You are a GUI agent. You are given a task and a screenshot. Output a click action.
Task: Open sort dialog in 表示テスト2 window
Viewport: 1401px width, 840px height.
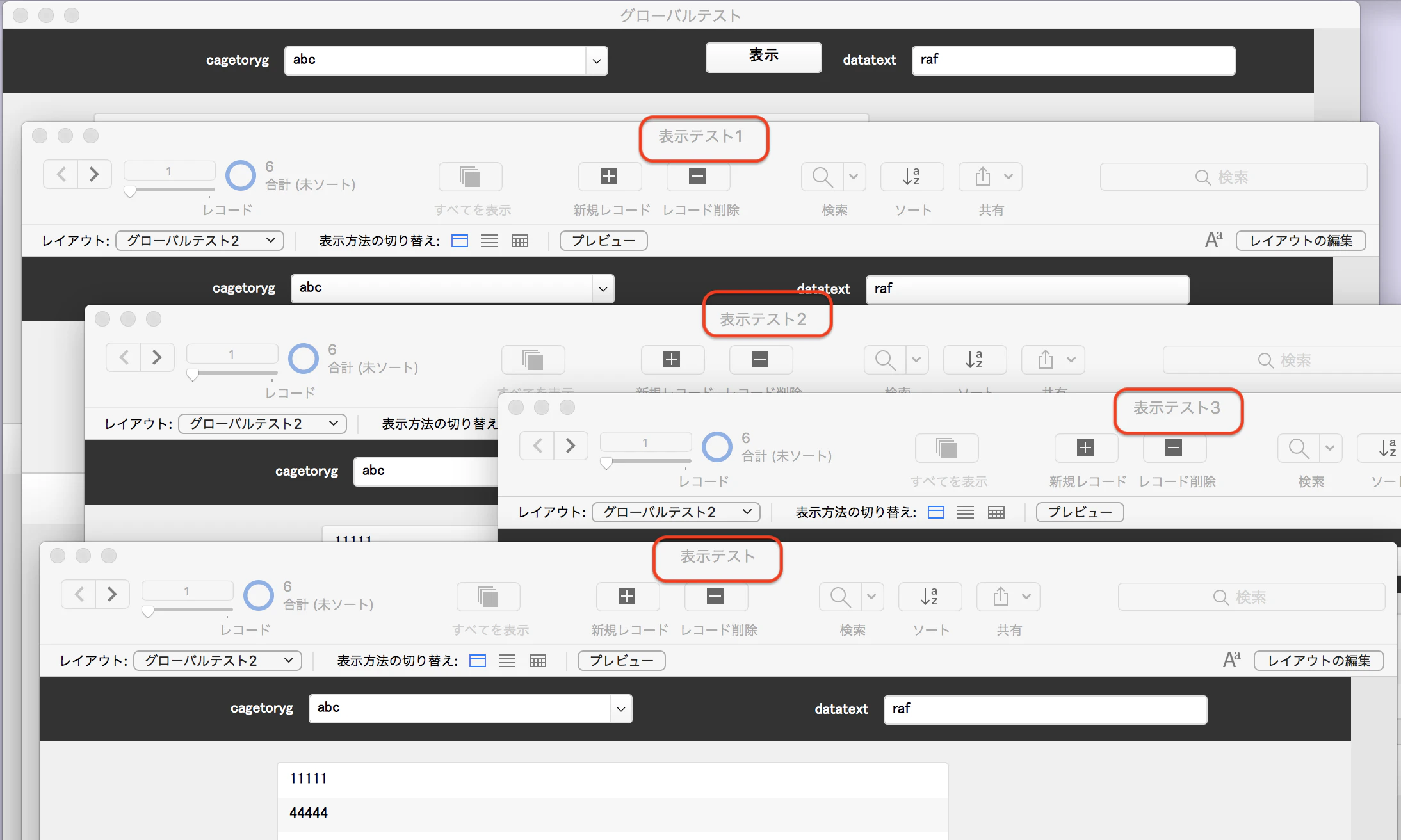975,360
